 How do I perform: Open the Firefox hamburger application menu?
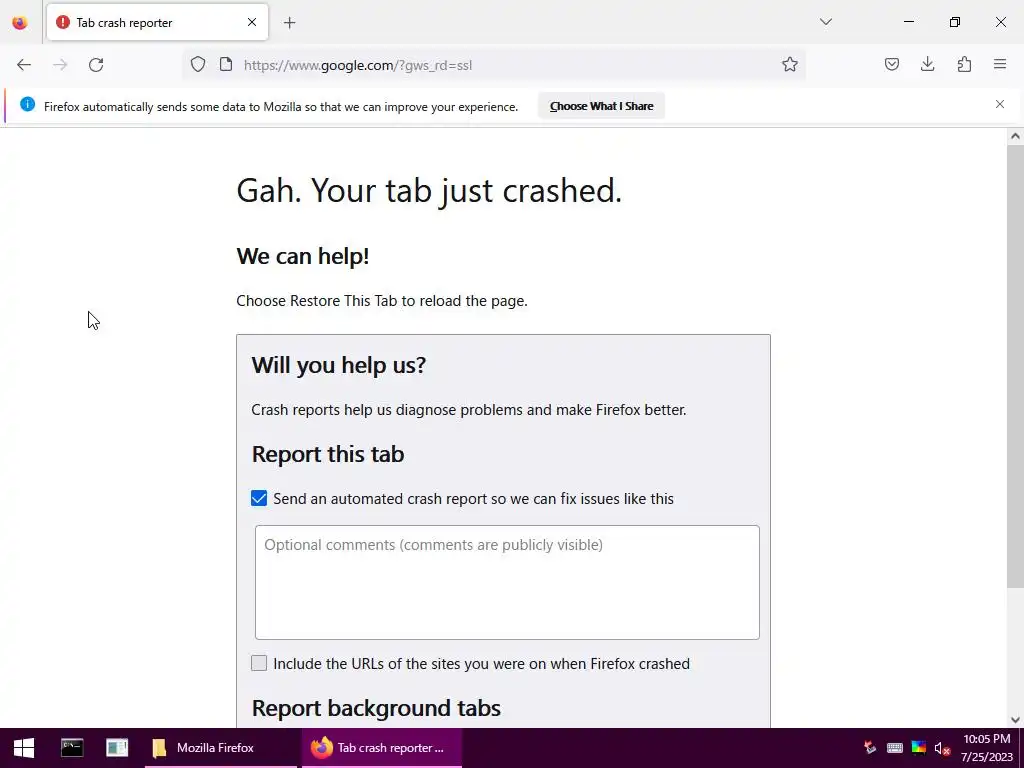pos(1000,65)
